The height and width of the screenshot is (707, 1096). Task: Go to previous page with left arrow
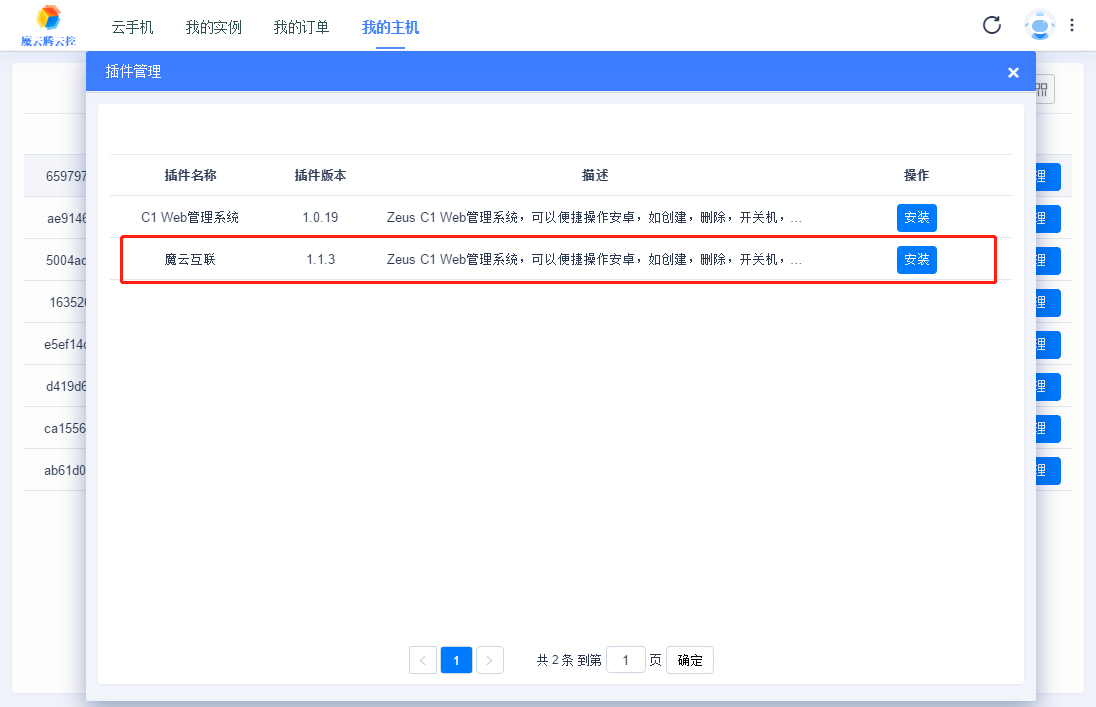[x=423, y=660]
